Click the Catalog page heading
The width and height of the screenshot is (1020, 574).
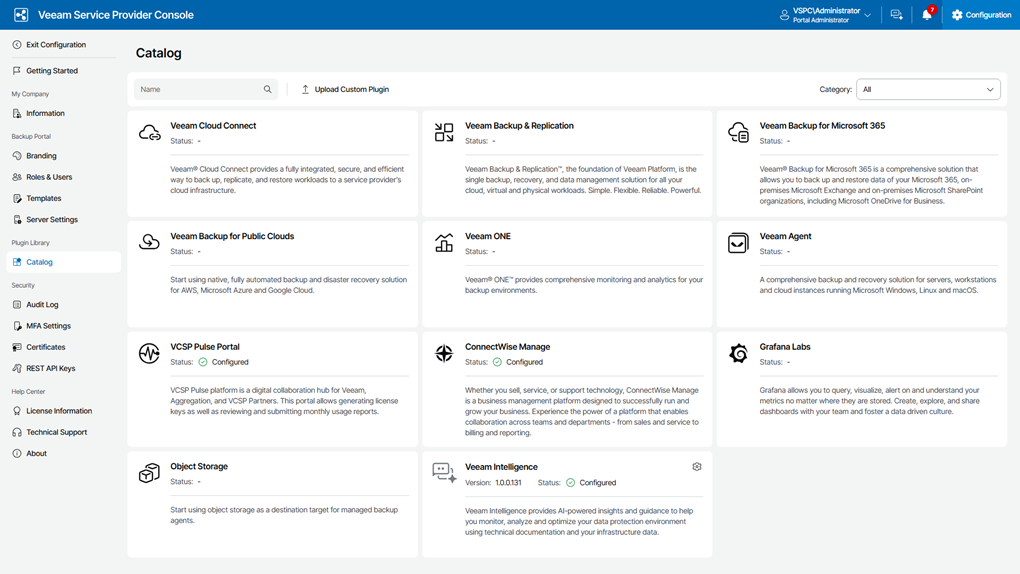point(159,53)
